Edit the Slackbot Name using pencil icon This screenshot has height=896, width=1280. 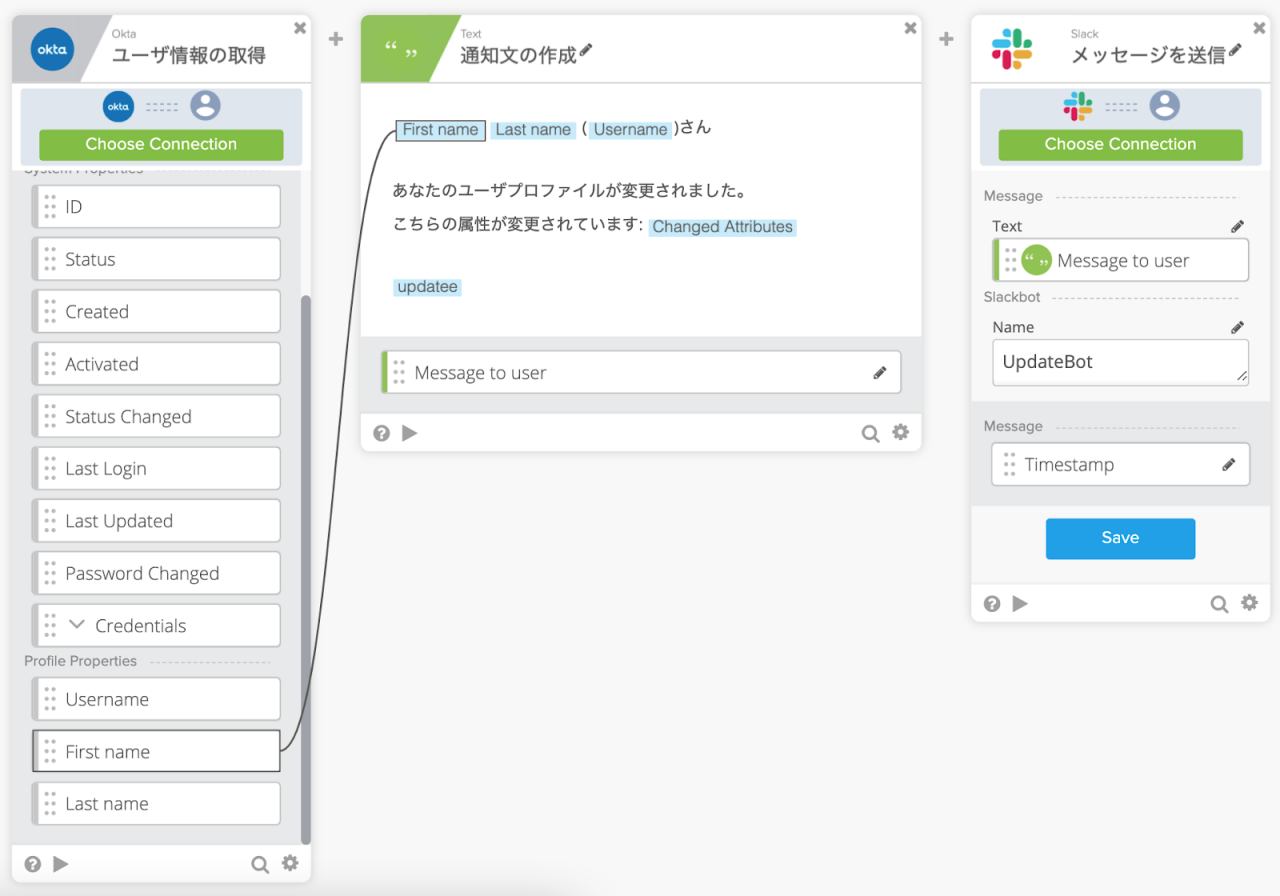click(x=1237, y=326)
